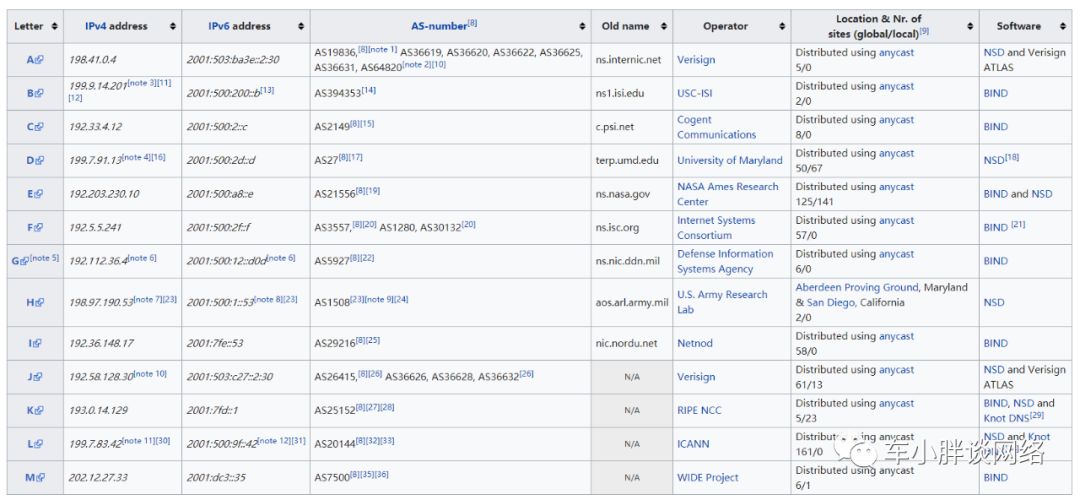Open external link icon beside letter M
Screen dimensions: 1080x500
tap(40, 478)
